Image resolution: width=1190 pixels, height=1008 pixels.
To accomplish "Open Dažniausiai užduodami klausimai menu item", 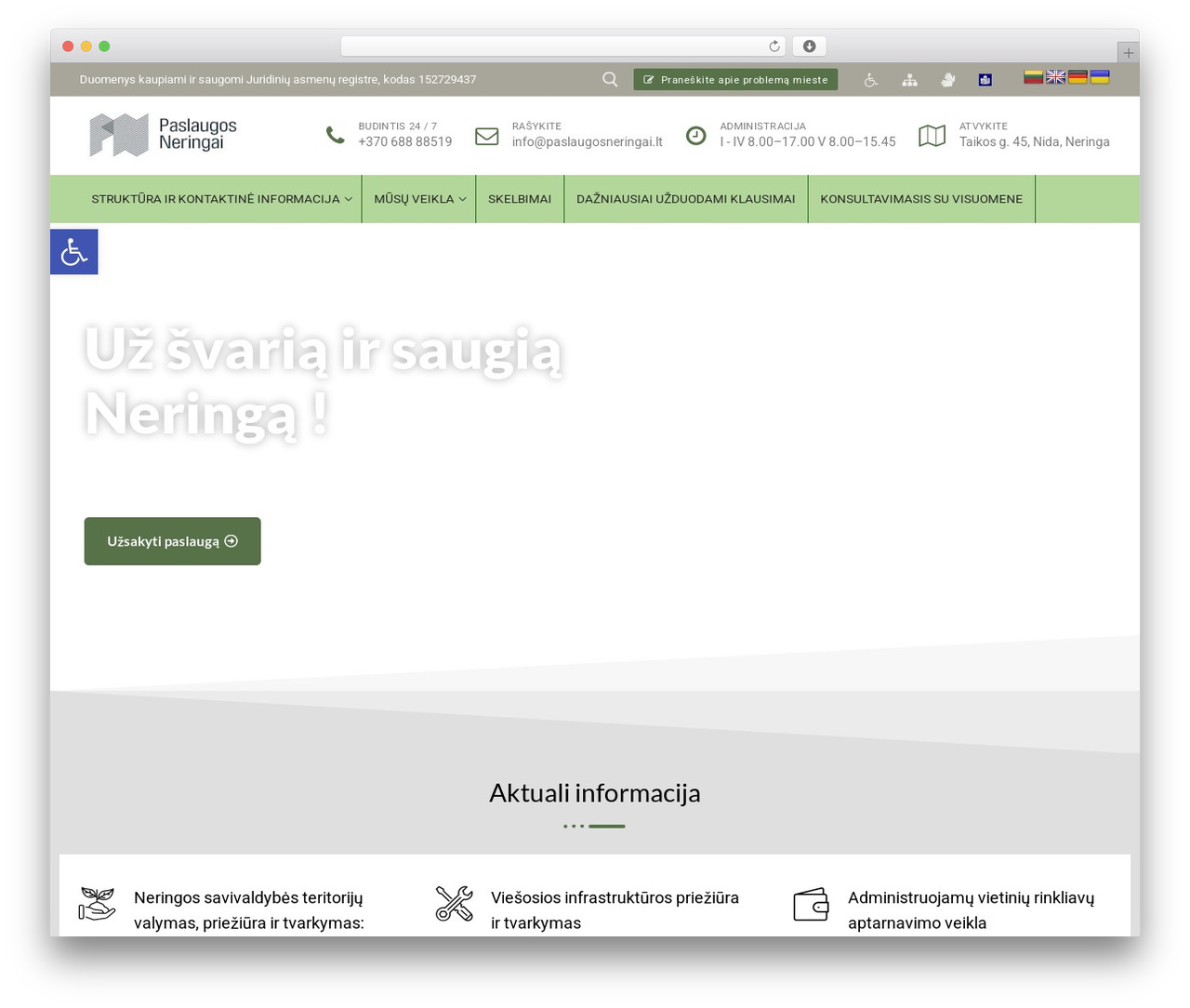I will tap(686, 198).
